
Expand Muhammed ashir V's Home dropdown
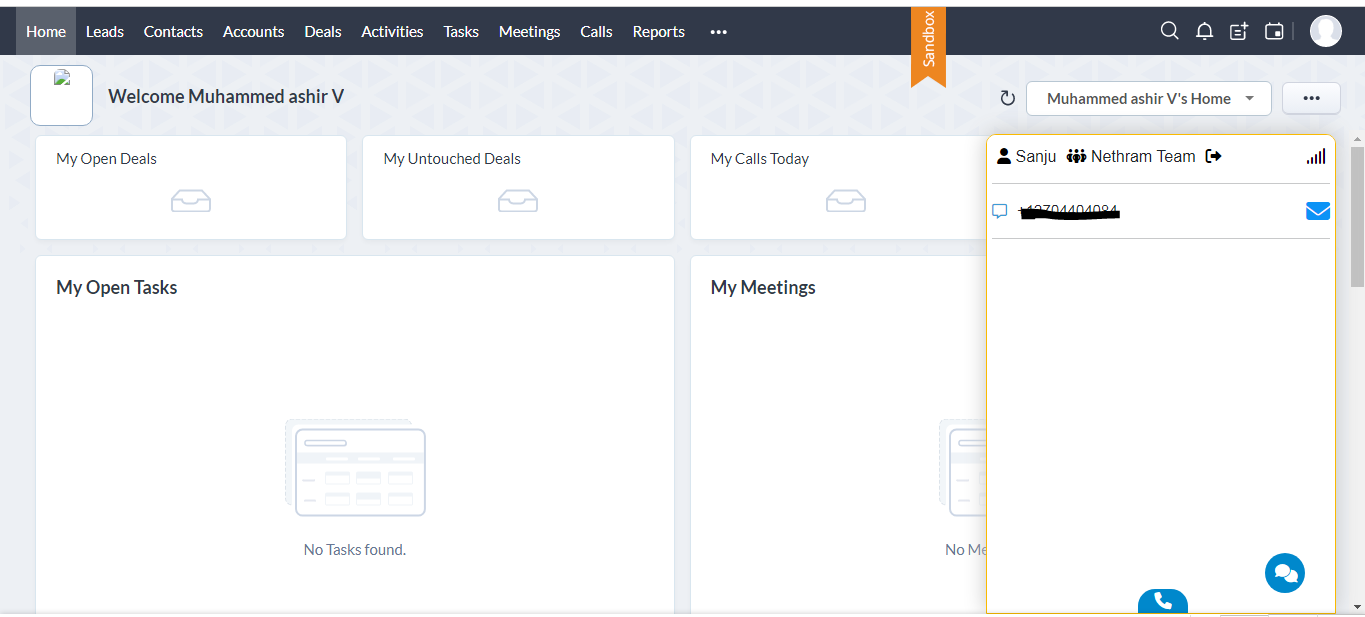(x=1148, y=98)
